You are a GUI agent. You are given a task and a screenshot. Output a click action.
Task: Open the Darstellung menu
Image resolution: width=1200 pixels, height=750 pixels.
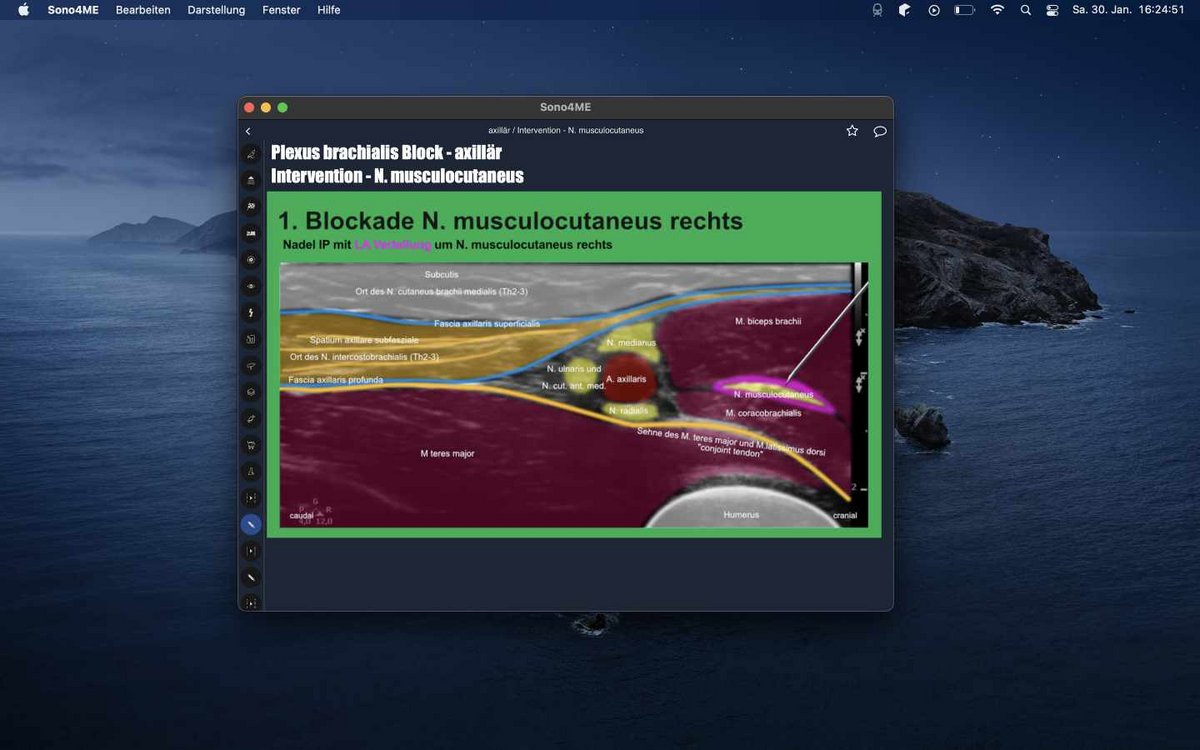[x=216, y=10]
